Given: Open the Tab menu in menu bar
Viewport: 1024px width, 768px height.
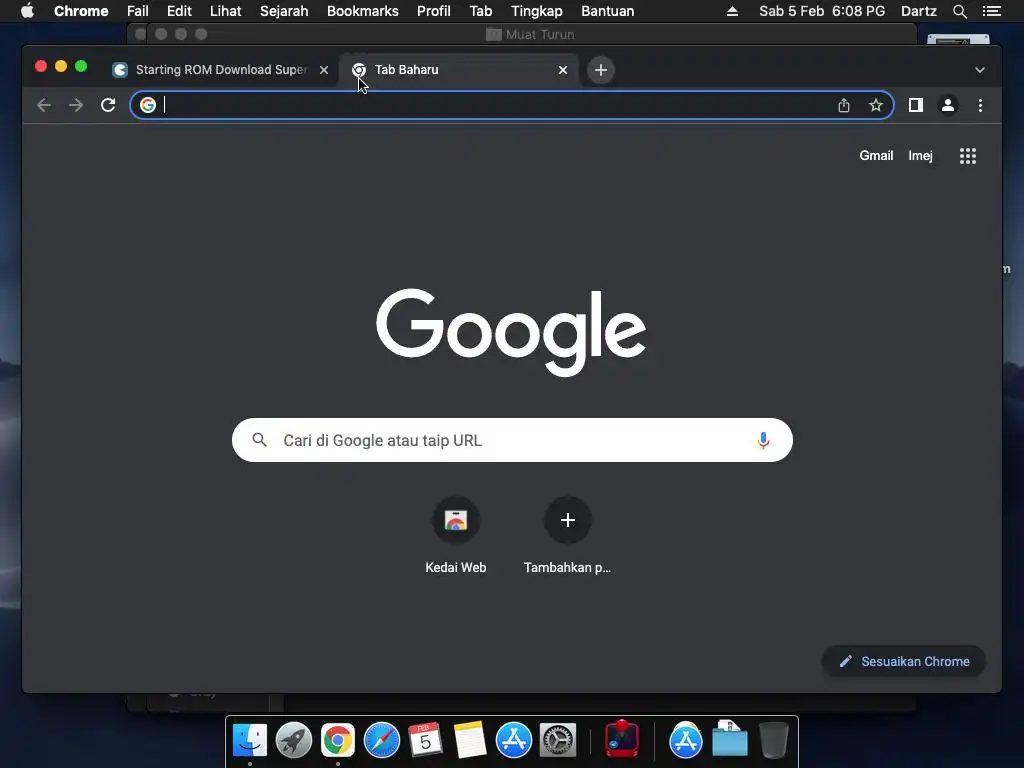Looking at the screenshot, I should [x=481, y=11].
